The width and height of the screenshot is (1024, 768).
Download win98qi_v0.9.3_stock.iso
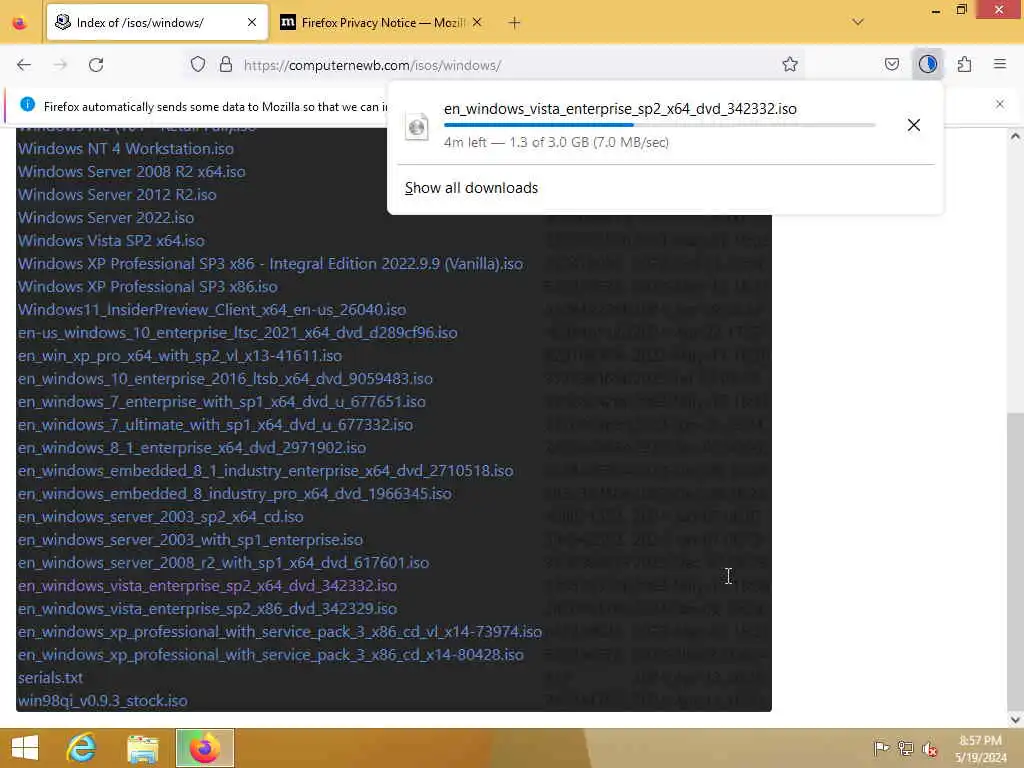[103, 701]
